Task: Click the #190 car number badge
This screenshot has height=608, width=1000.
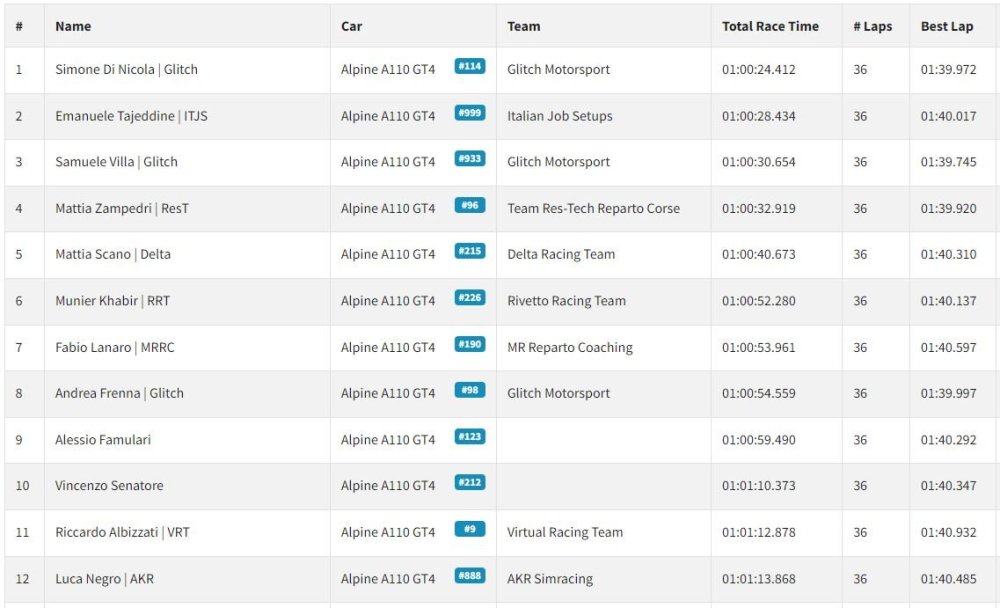Action: pyautogui.click(x=470, y=345)
